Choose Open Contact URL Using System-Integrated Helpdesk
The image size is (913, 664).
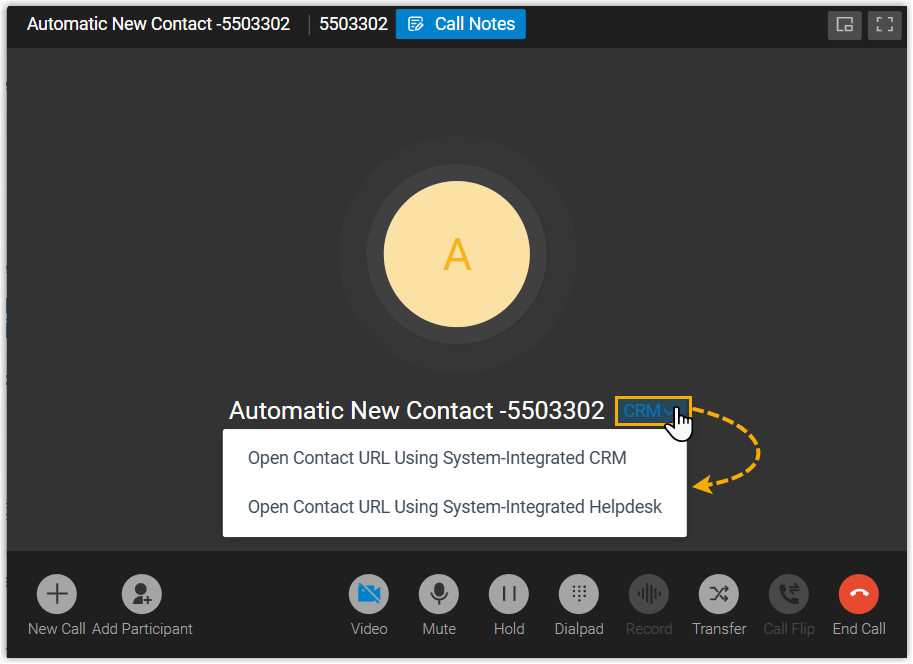coord(455,507)
